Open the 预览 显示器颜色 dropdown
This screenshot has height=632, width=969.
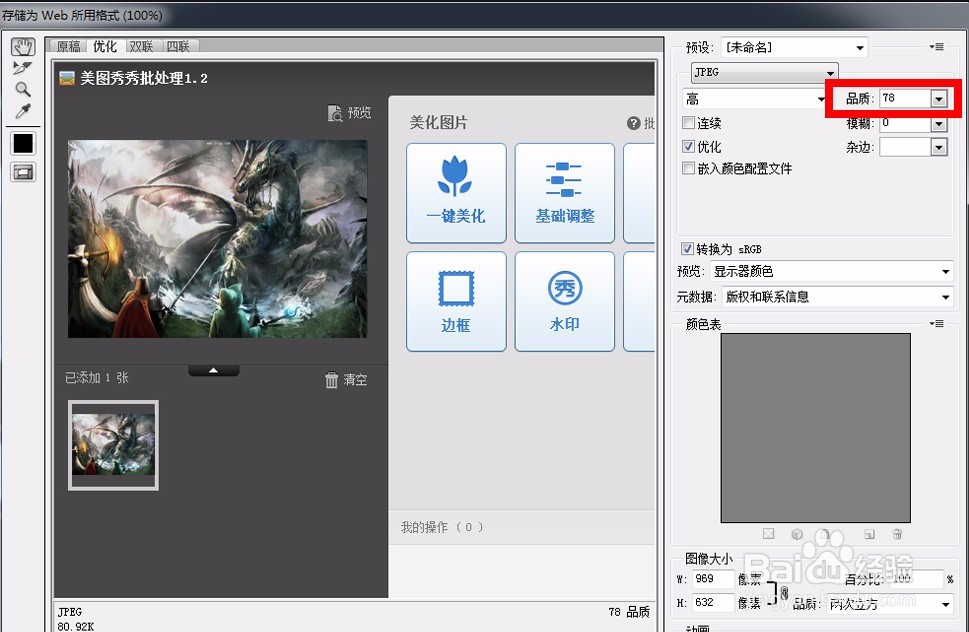coord(831,271)
